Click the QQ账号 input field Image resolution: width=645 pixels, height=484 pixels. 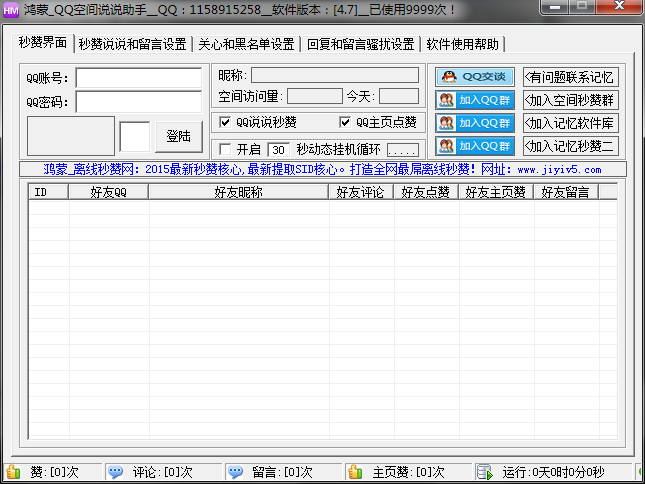138,78
